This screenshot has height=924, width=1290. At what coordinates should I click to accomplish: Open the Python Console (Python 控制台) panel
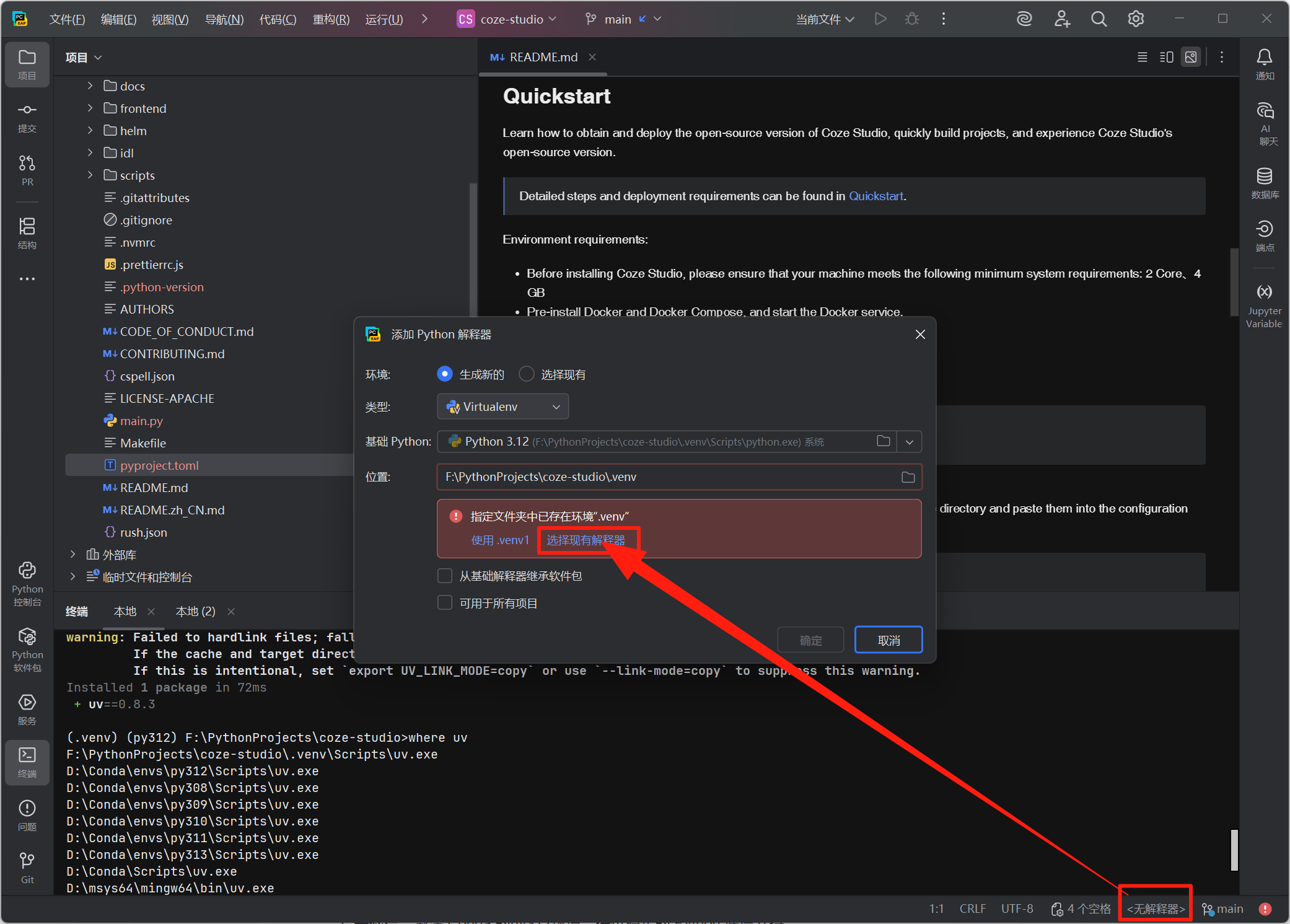(x=27, y=584)
